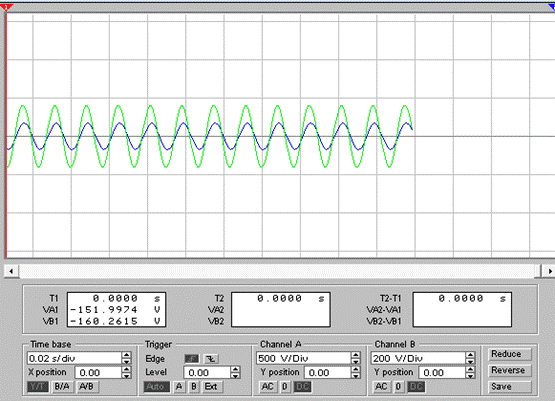
Task: Increase Channel B Y position up arrow
Action: (x=470, y=369)
